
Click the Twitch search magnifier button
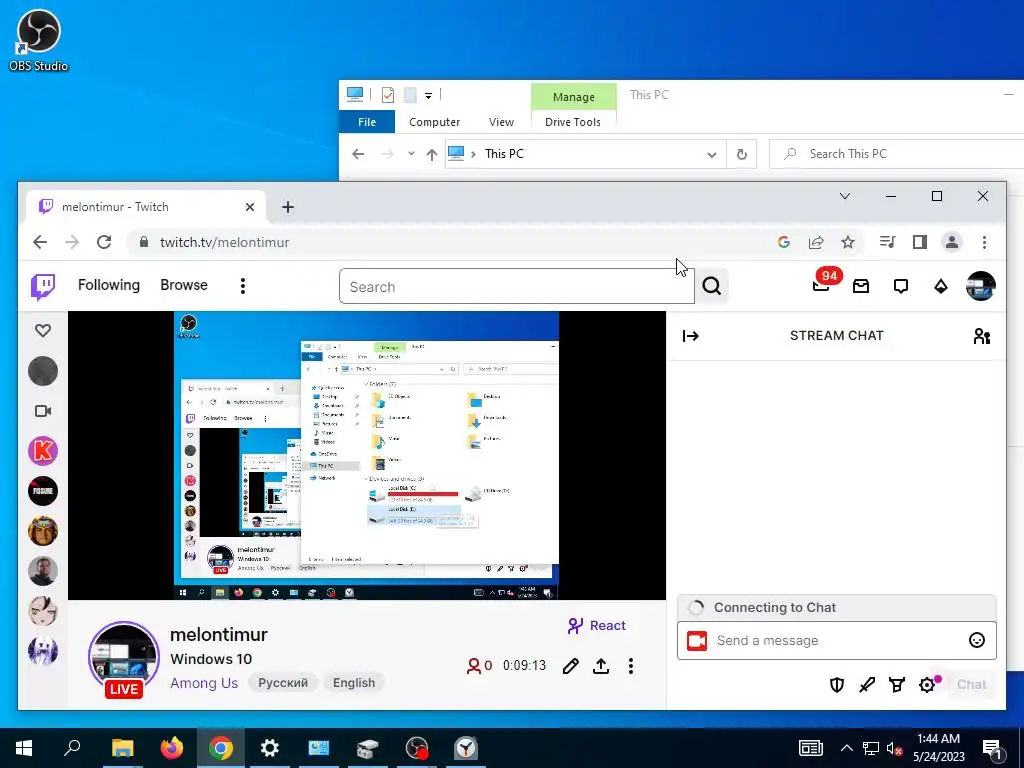712,286
